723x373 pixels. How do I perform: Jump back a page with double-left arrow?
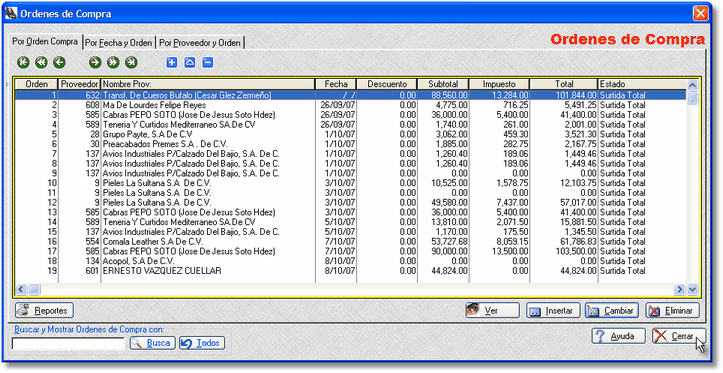coord(41,62)
